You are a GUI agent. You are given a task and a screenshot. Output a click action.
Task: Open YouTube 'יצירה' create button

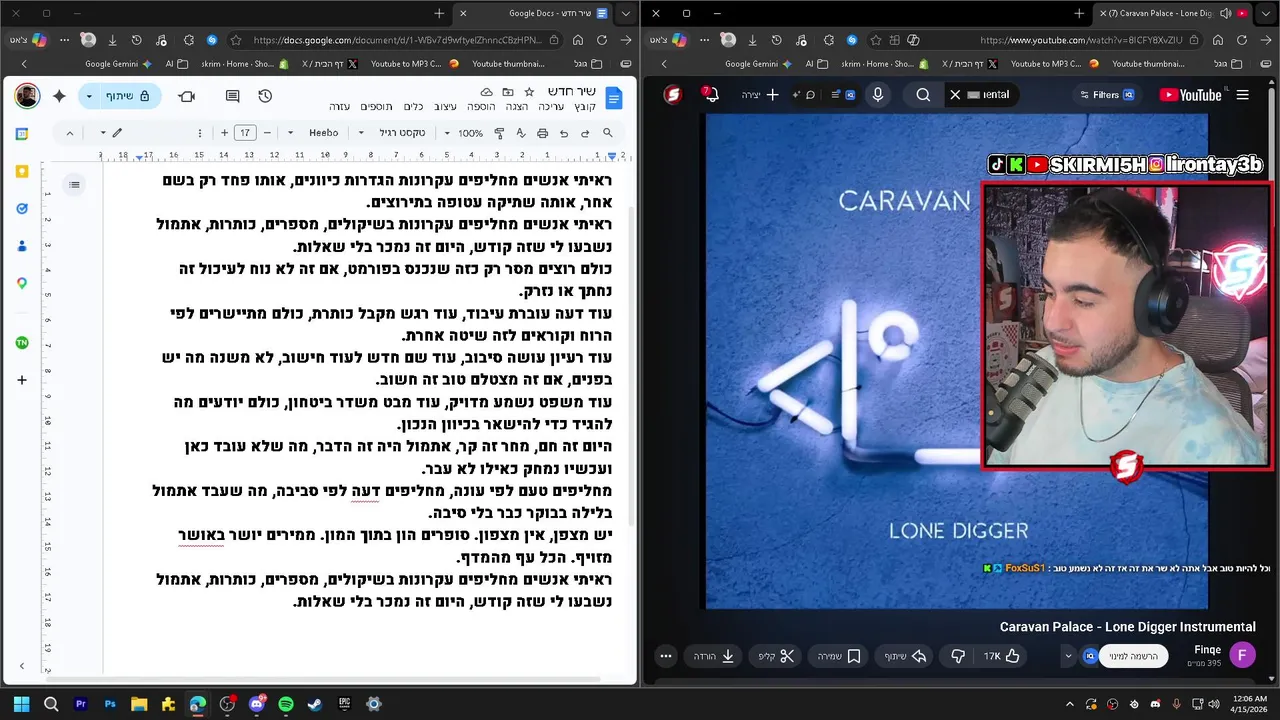point(761,95)
